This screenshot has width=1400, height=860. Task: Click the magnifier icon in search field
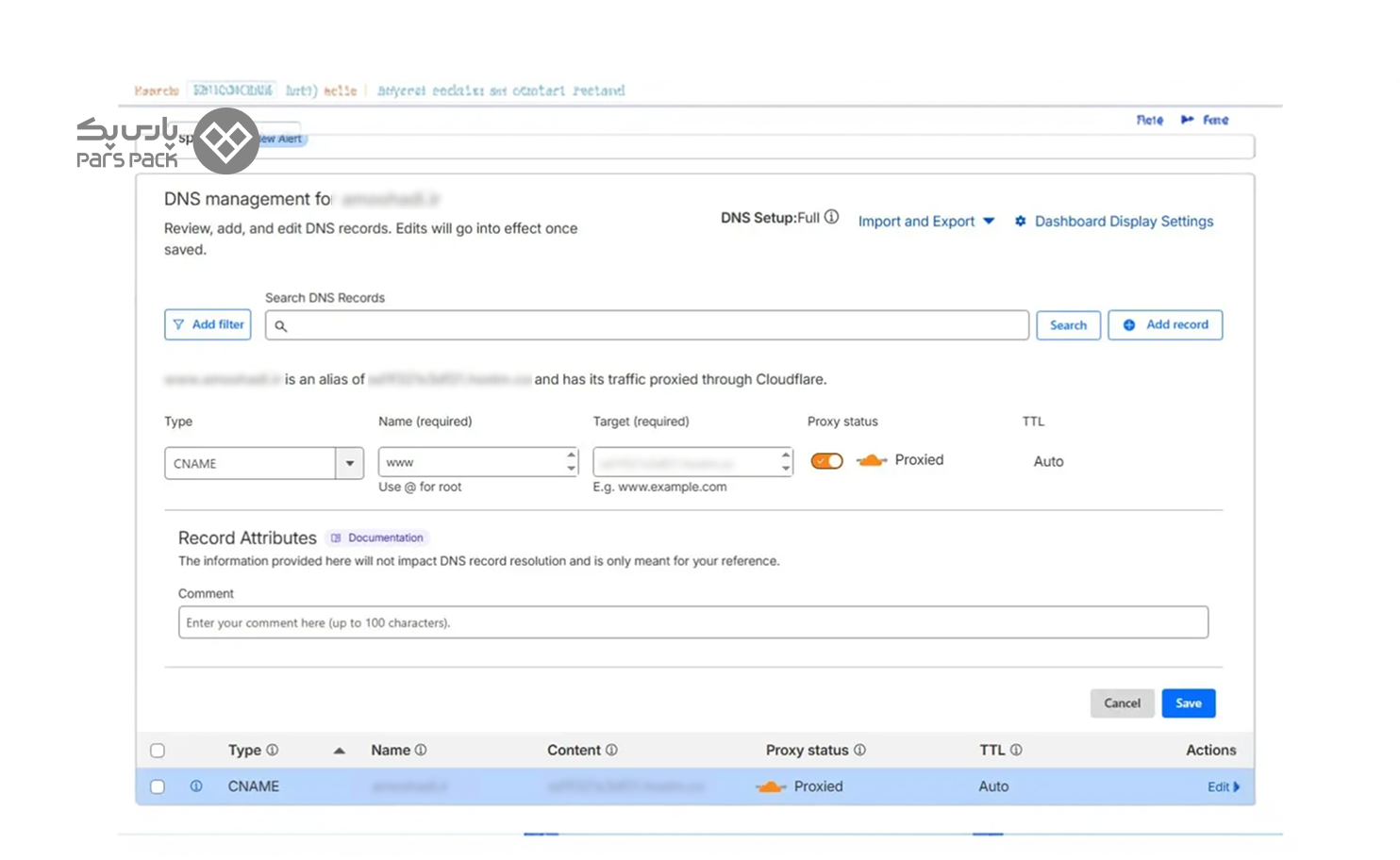[280, 326]
